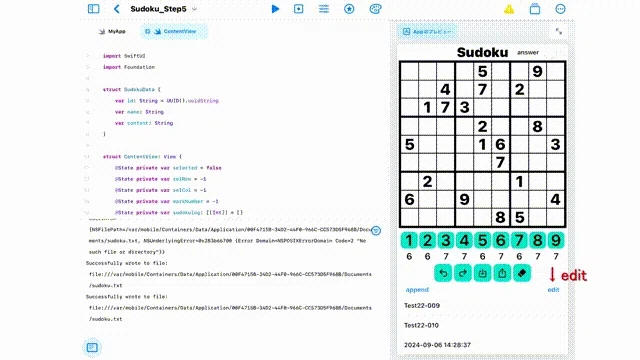
Task: Click 'struct ContentView: View {' code line
Action: click(x=142, y=156)
